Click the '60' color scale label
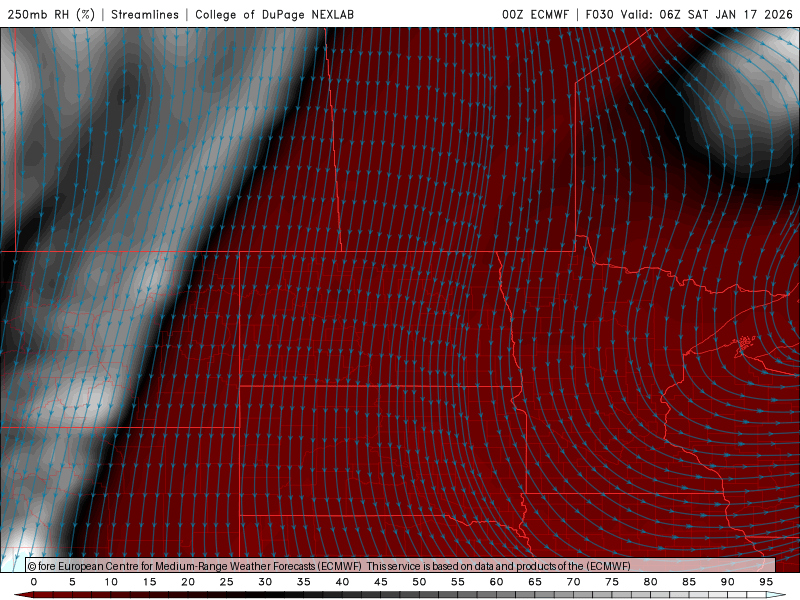 click(x=496, y=582)
